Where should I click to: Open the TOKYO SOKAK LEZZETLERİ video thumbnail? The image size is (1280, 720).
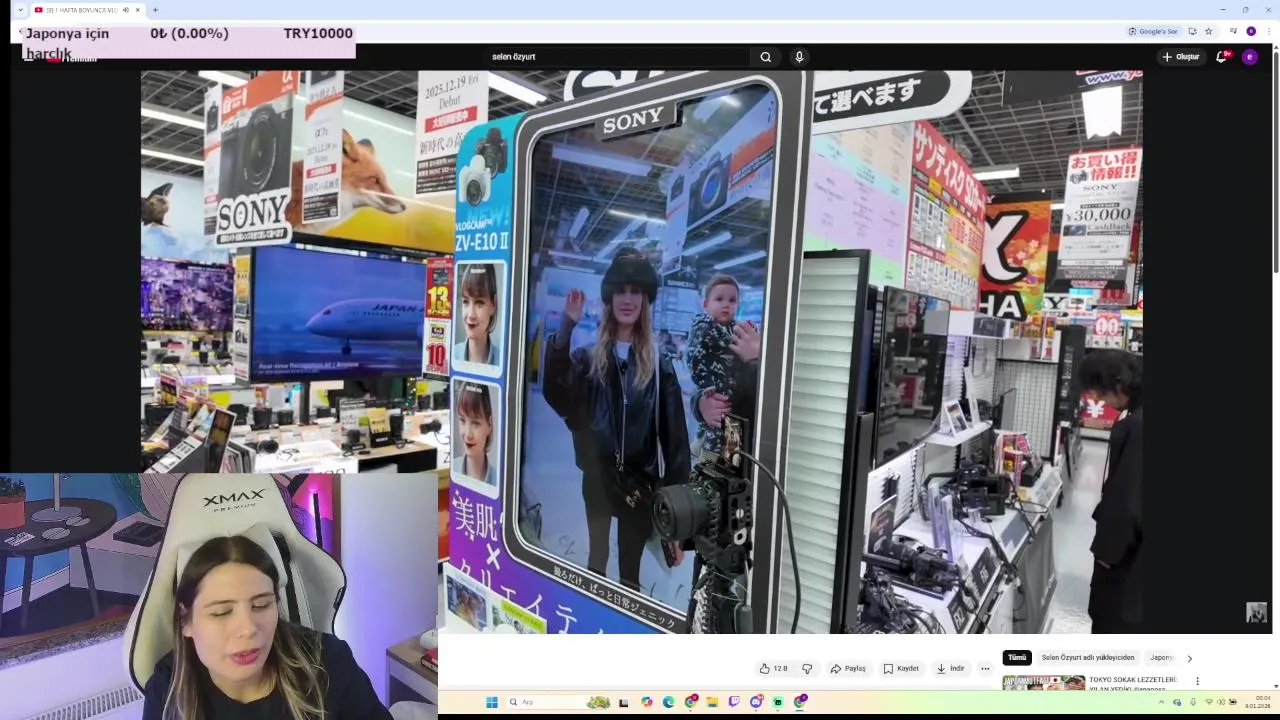point(1043,683)
